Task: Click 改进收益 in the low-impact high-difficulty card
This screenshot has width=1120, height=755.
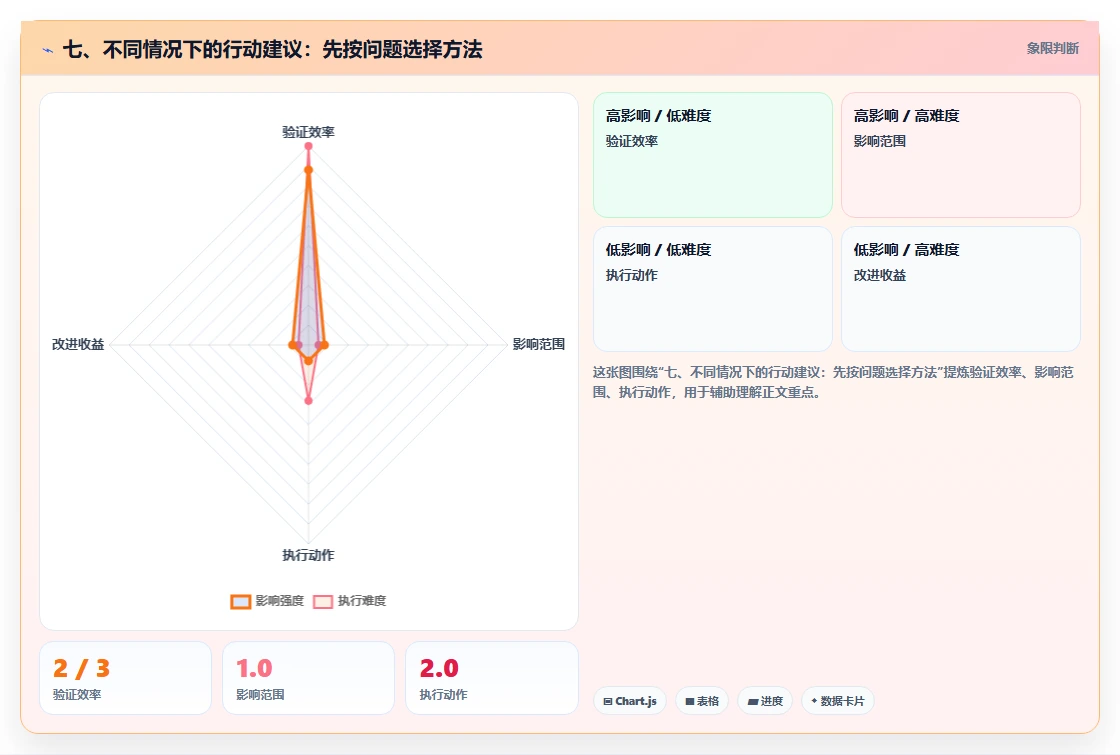Action: tap(879, 275)
